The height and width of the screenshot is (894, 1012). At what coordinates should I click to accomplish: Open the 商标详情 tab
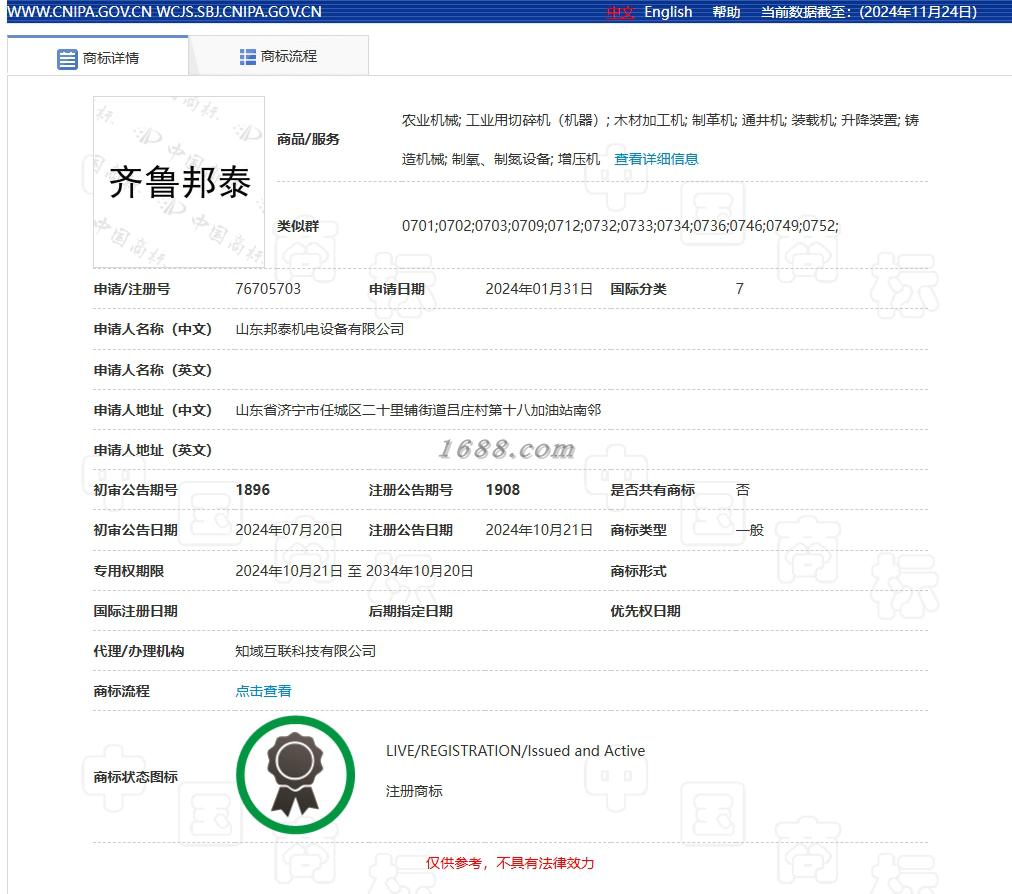97,57
